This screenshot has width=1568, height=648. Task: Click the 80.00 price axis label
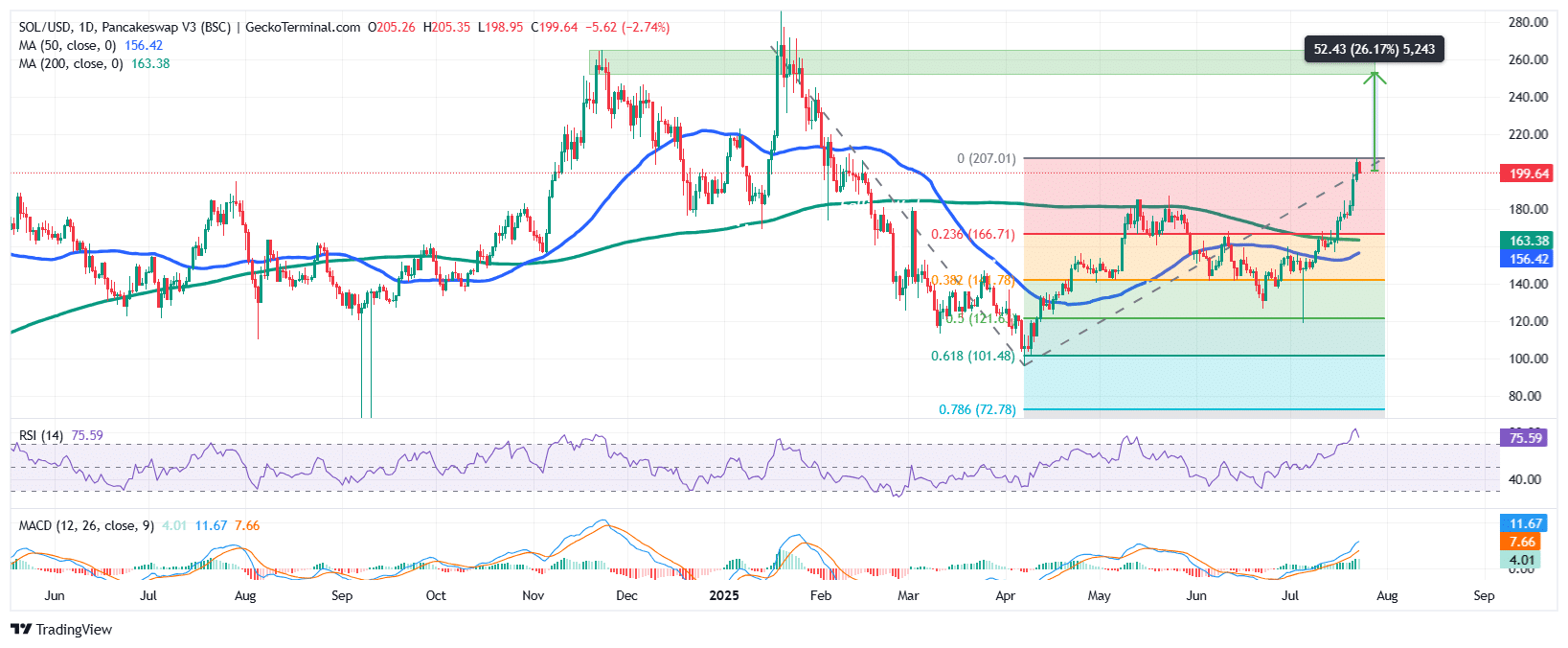pyautogui.click(x=1525, y=396)
